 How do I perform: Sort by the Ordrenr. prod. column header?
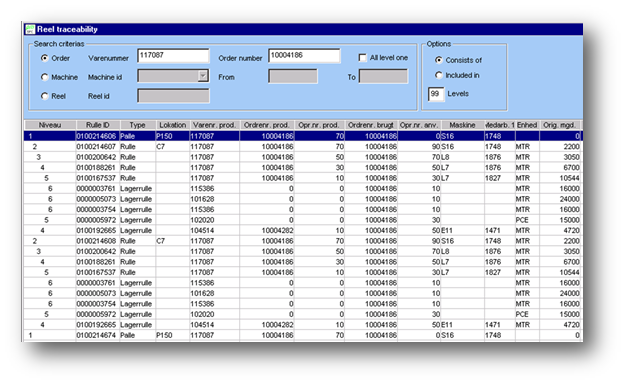coord(267,125)
